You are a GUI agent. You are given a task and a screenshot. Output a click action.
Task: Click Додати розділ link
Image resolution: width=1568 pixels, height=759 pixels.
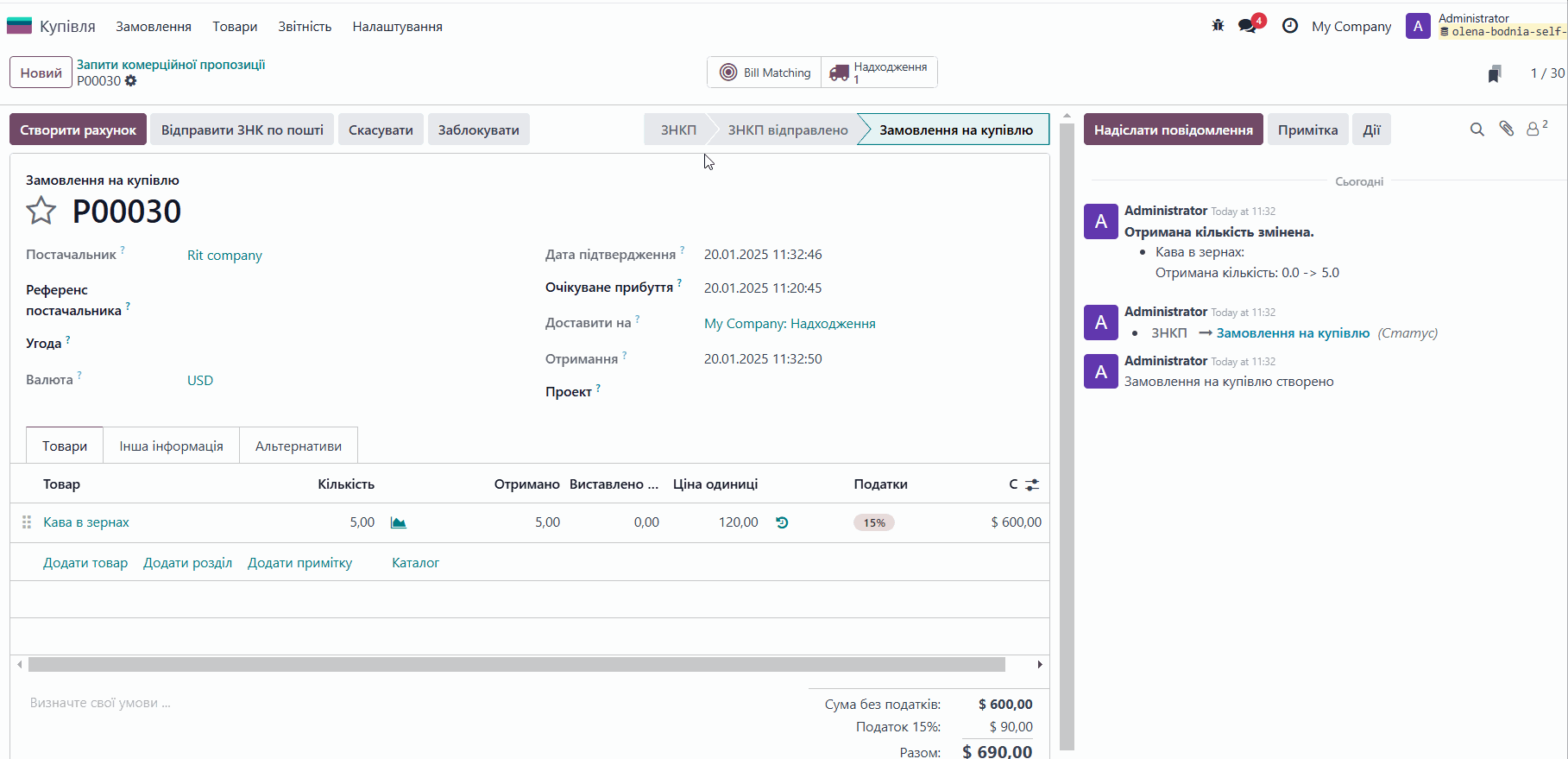pyautogui.click(x=187, y=562)
